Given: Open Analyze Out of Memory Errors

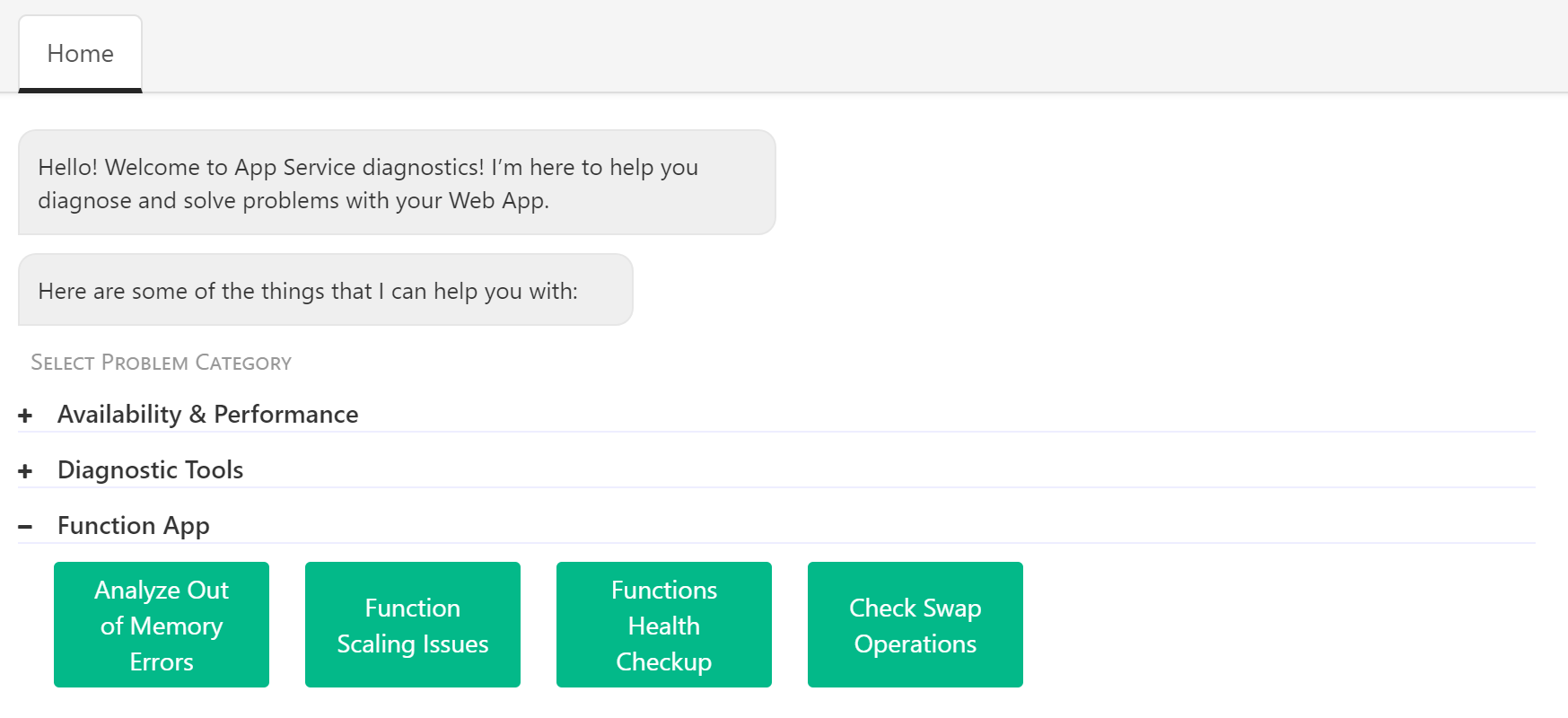Looking at the screenshot, I should 162,625.
